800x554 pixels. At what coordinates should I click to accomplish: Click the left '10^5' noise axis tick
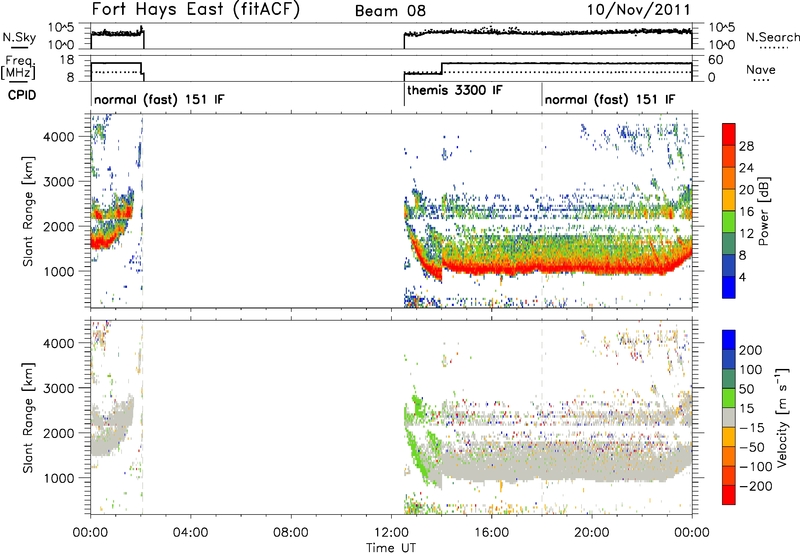(61, 28)
